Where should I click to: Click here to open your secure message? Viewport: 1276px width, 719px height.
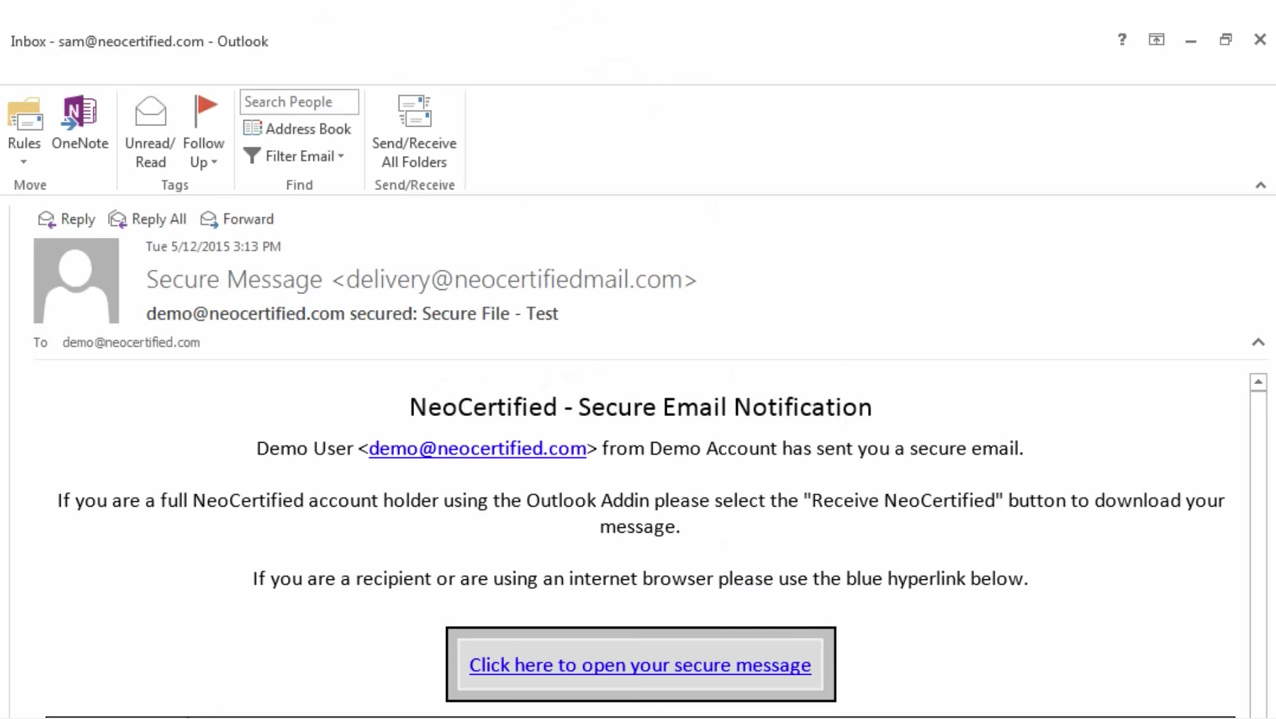(x=640, y=665)
